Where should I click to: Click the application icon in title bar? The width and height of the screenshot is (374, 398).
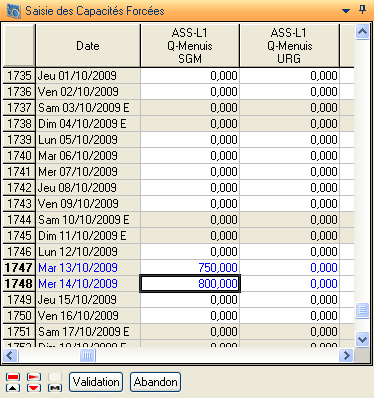[14, 11]
